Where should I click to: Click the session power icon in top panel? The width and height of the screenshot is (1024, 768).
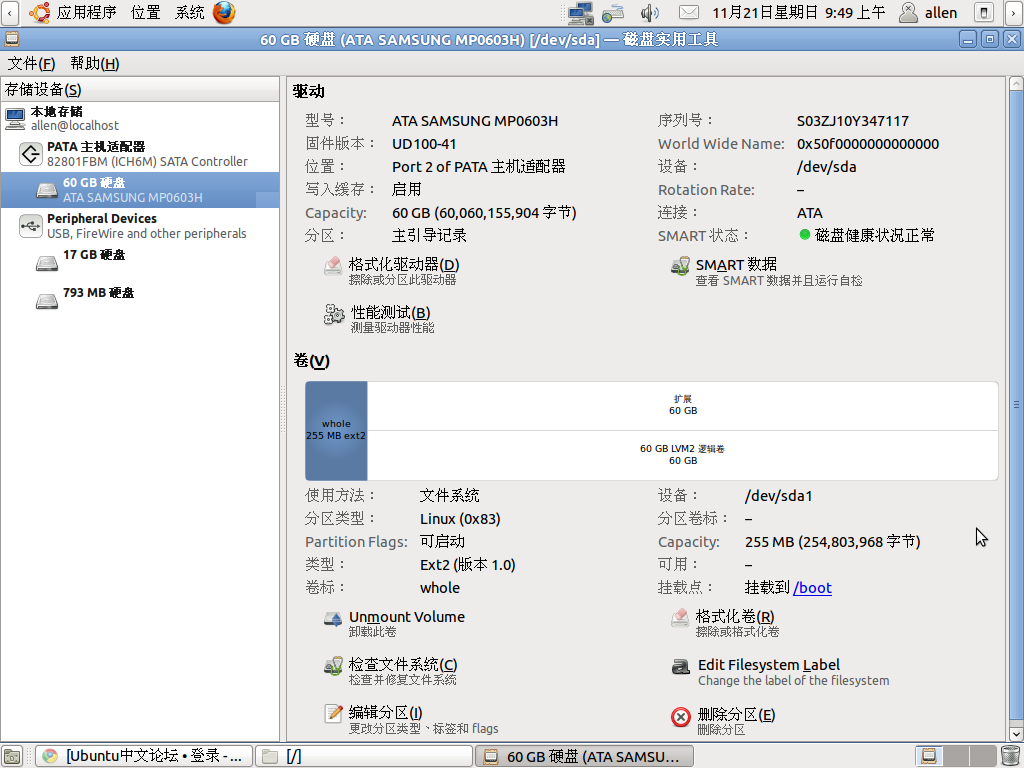click(984, 12)
